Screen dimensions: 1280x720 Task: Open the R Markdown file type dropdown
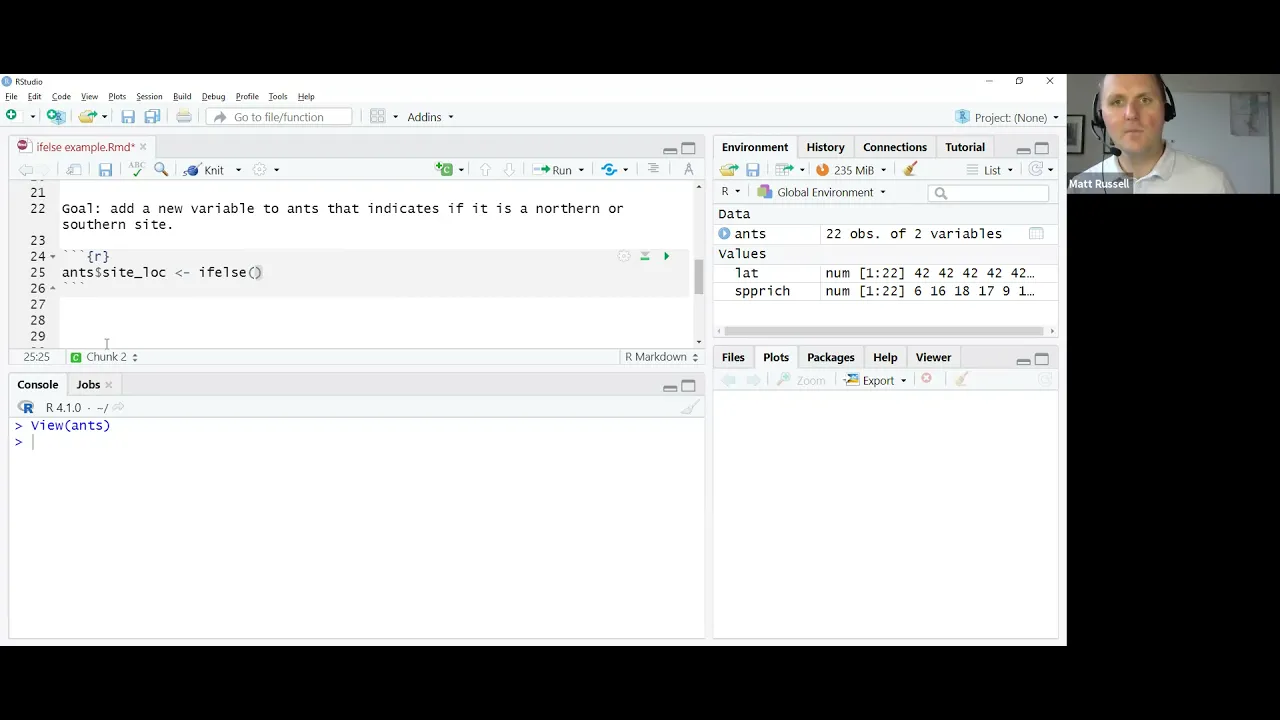(661, 357)
